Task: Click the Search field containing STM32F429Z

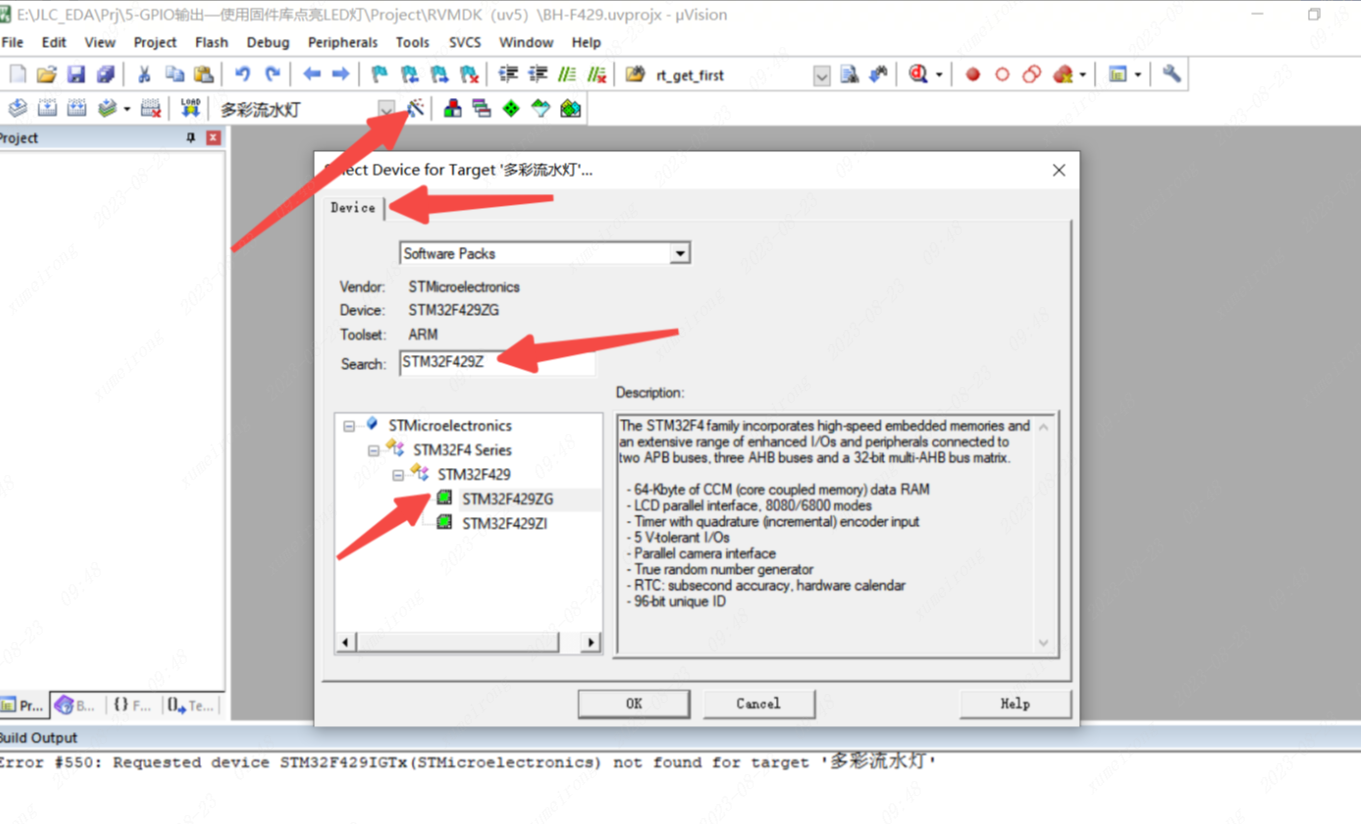Action: pyautogui.click(x=497, y=362)
